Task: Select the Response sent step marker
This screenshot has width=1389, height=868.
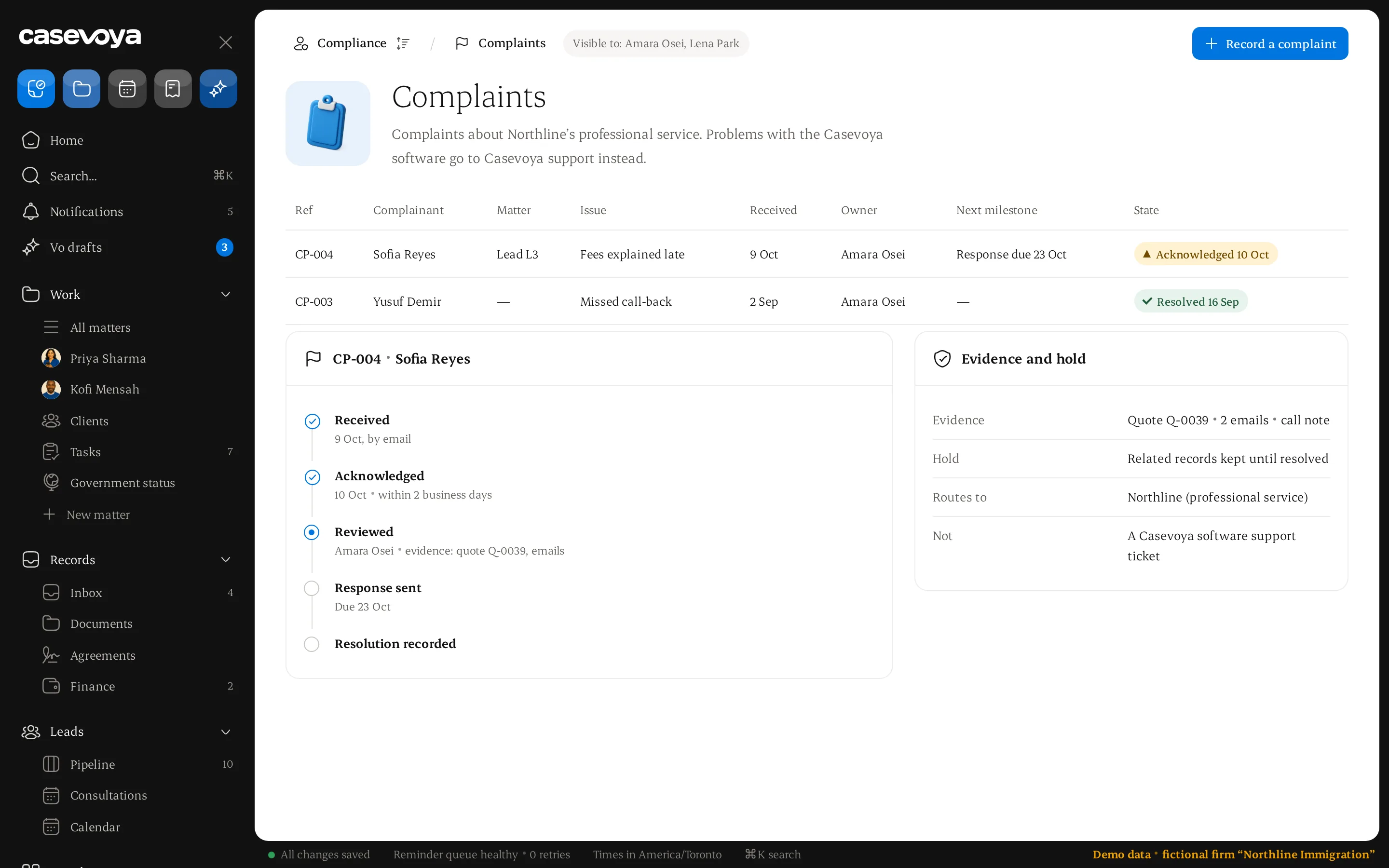Action: click(x=312, y=588)
